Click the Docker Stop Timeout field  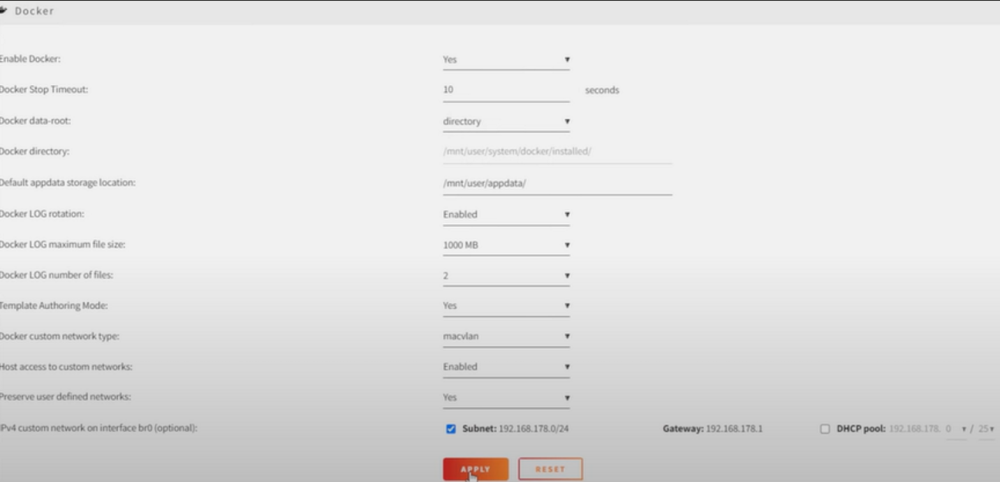point(506,90)
